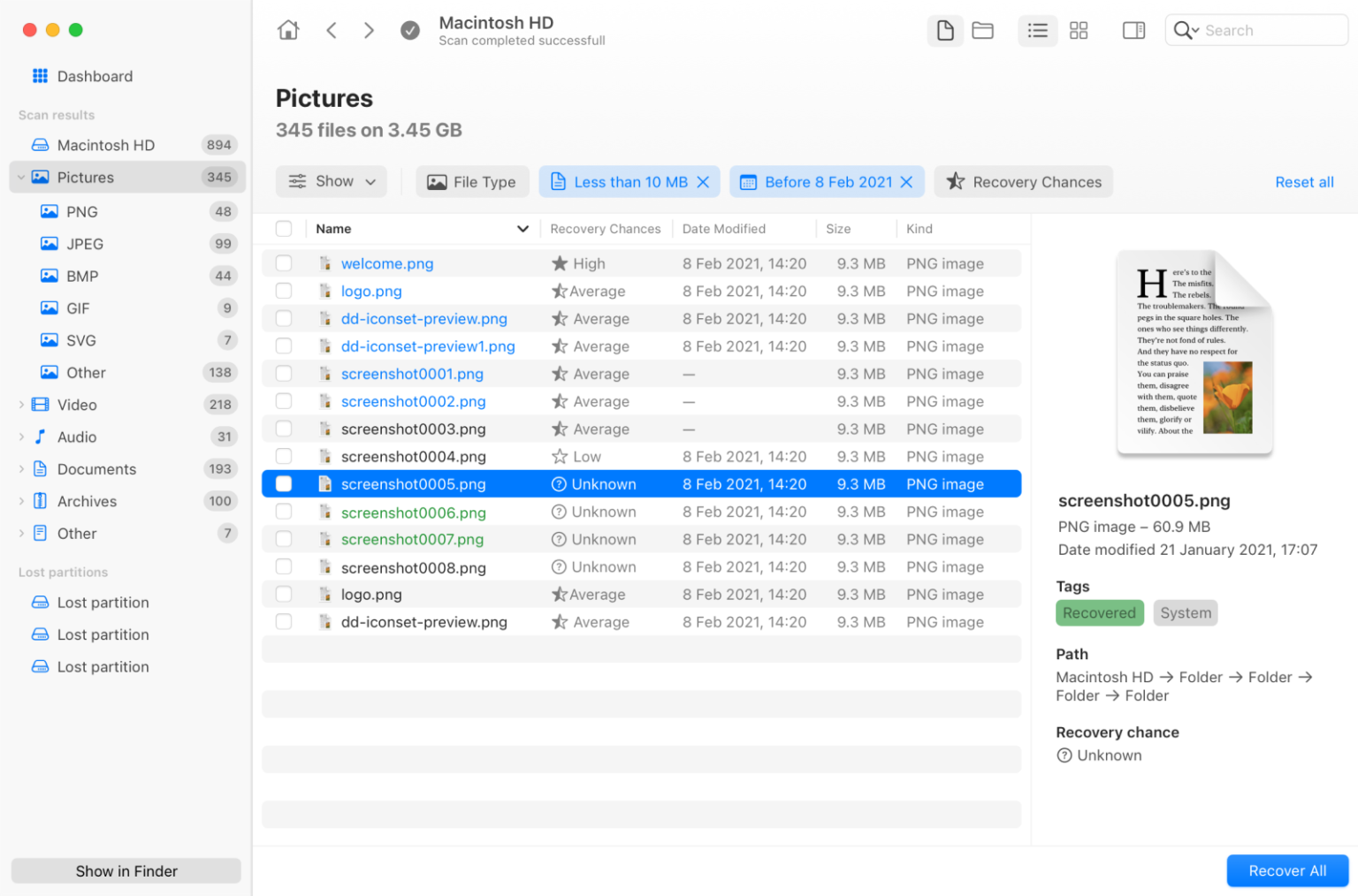Check the checkbox for welcome.png
The height and width of the screenshot is (896, 1358).
[284, 262]
